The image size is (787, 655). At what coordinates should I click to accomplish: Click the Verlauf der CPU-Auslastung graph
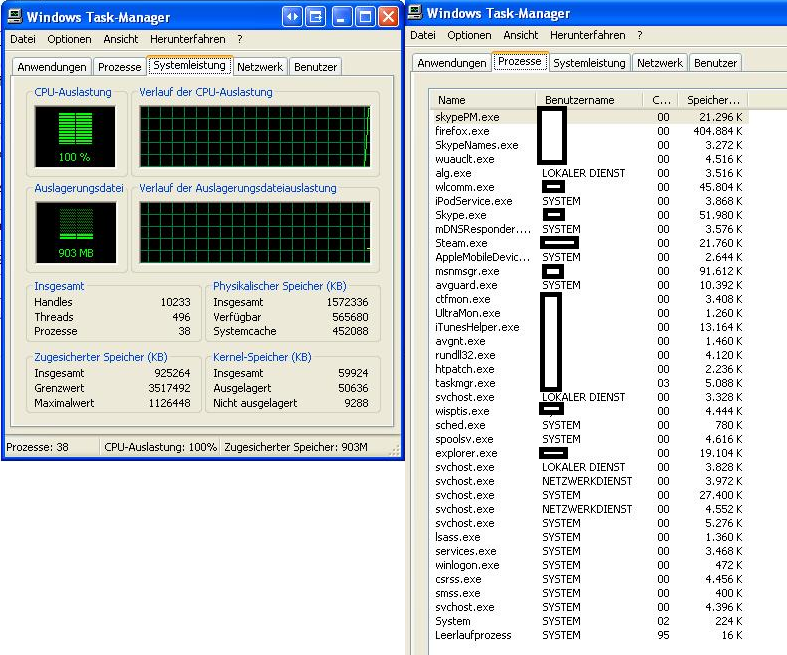[x=255, y=137]
